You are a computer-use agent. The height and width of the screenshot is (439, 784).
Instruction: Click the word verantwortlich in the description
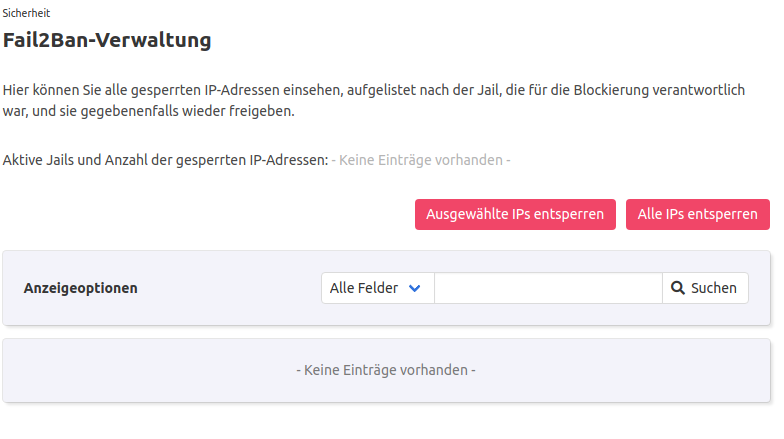[x=704, y=90]
